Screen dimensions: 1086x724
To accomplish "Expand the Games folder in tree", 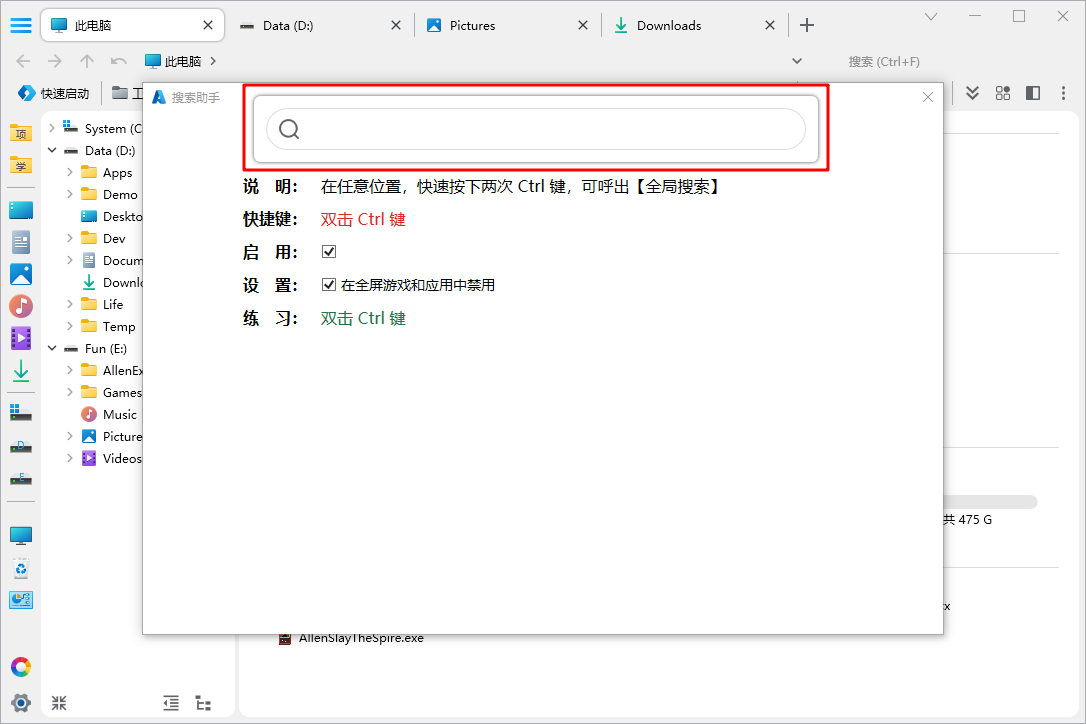I will pos(70,392).
